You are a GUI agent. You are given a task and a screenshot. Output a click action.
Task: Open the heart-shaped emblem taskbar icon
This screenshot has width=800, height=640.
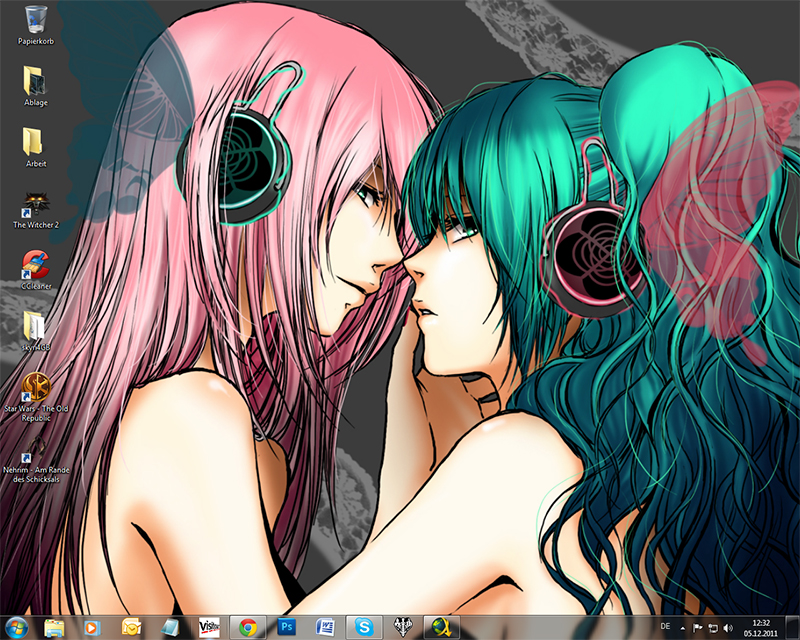point(403,627)
